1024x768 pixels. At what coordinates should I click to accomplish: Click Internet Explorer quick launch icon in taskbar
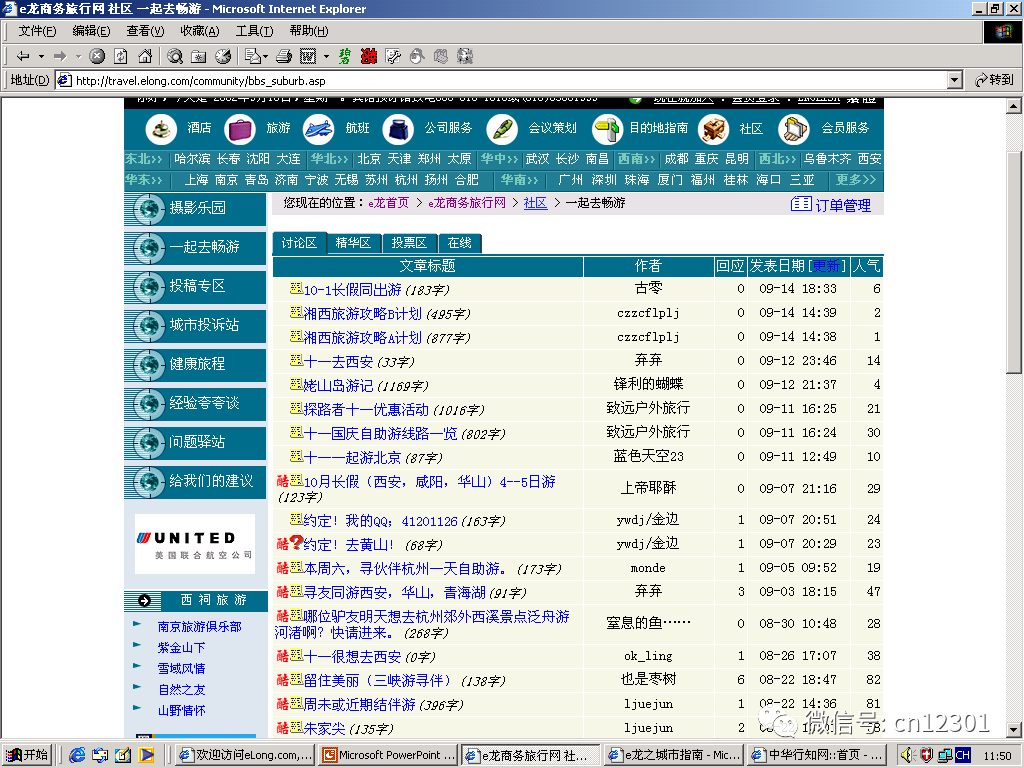[77, 755]
